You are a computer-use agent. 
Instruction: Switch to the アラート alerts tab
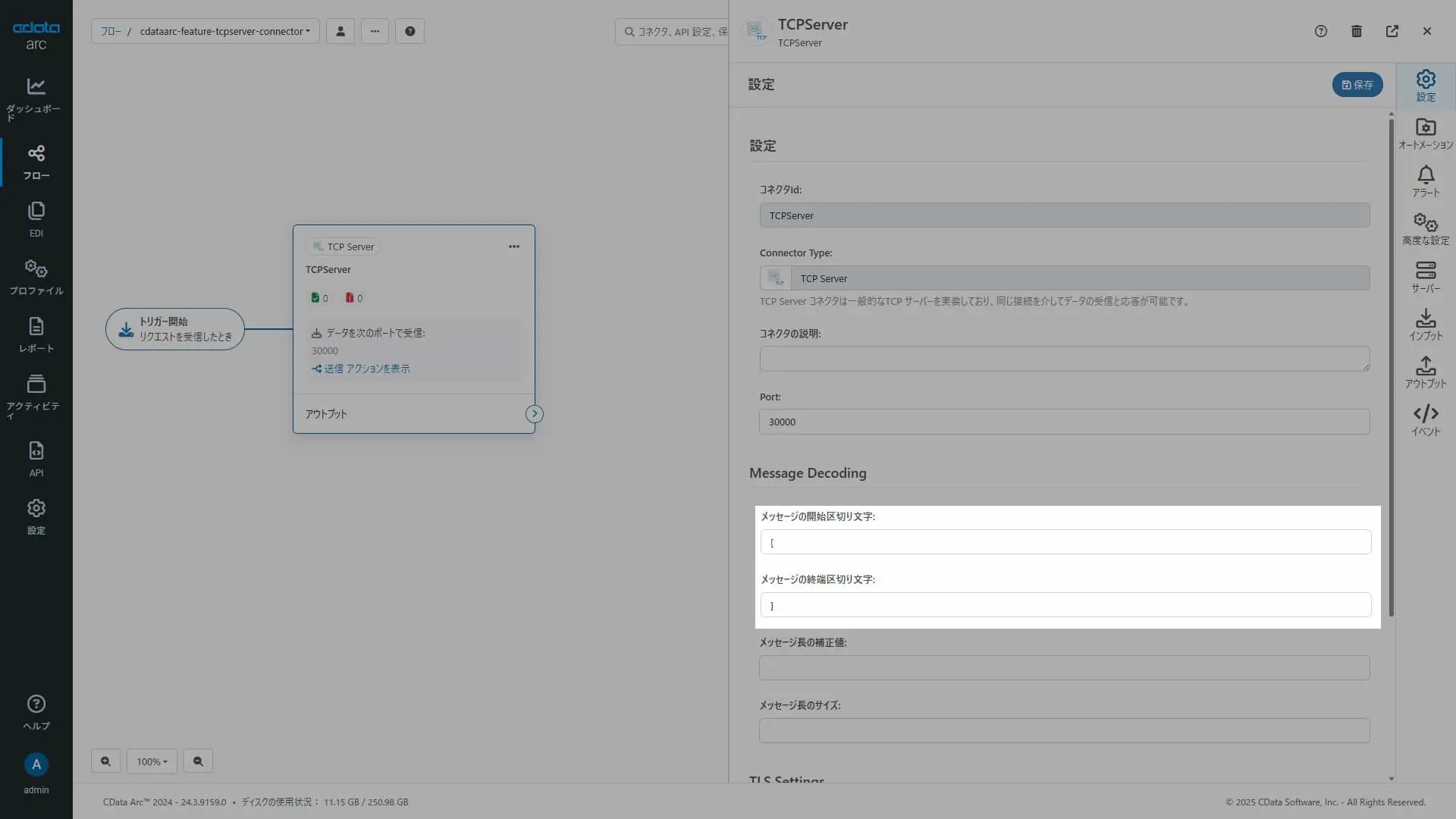tap(1426, 181)
